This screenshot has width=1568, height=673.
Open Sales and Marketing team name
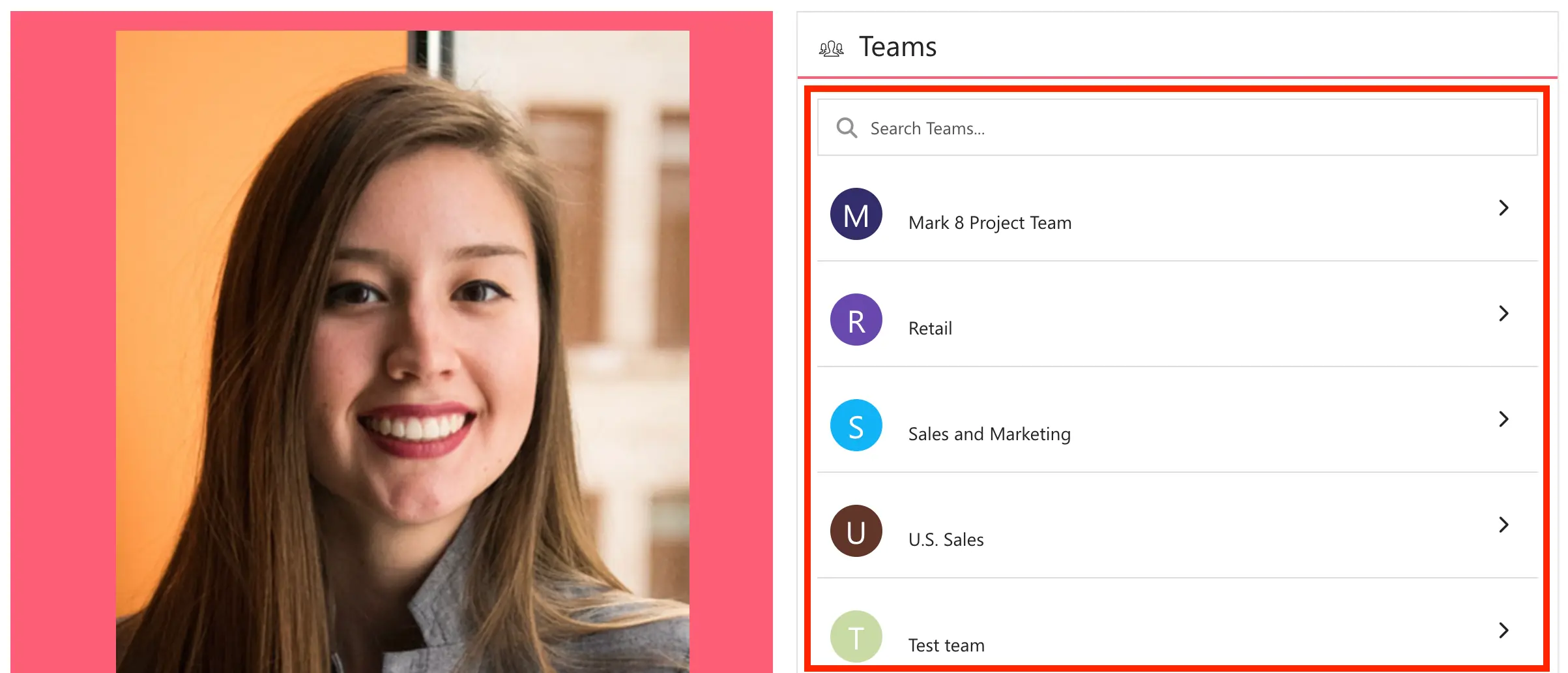(989, 434)
